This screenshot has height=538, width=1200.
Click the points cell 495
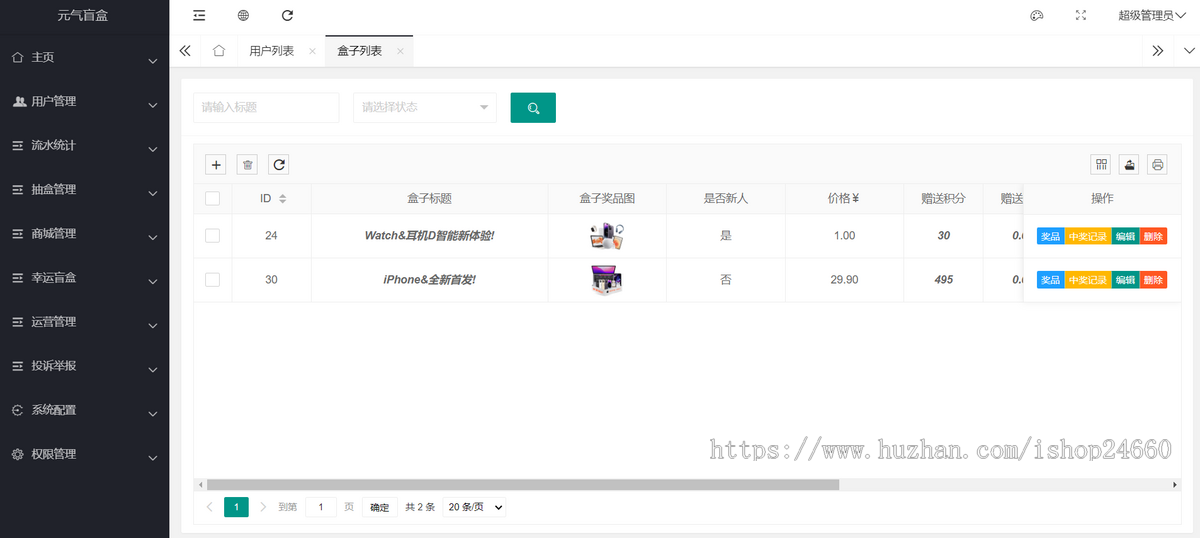943,280
